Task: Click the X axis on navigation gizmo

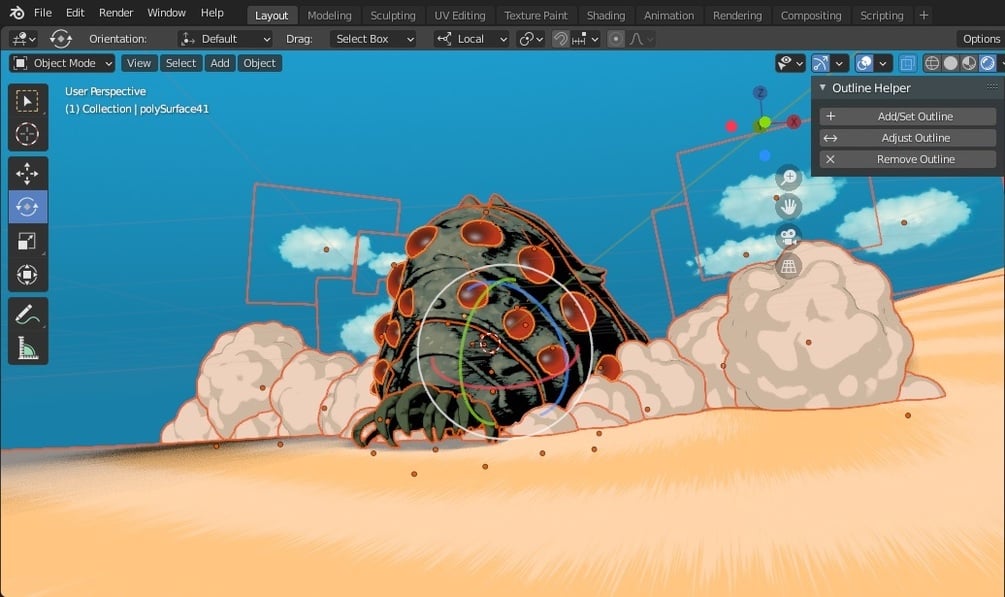Action: pyautogui.click(x=794, y=121)
